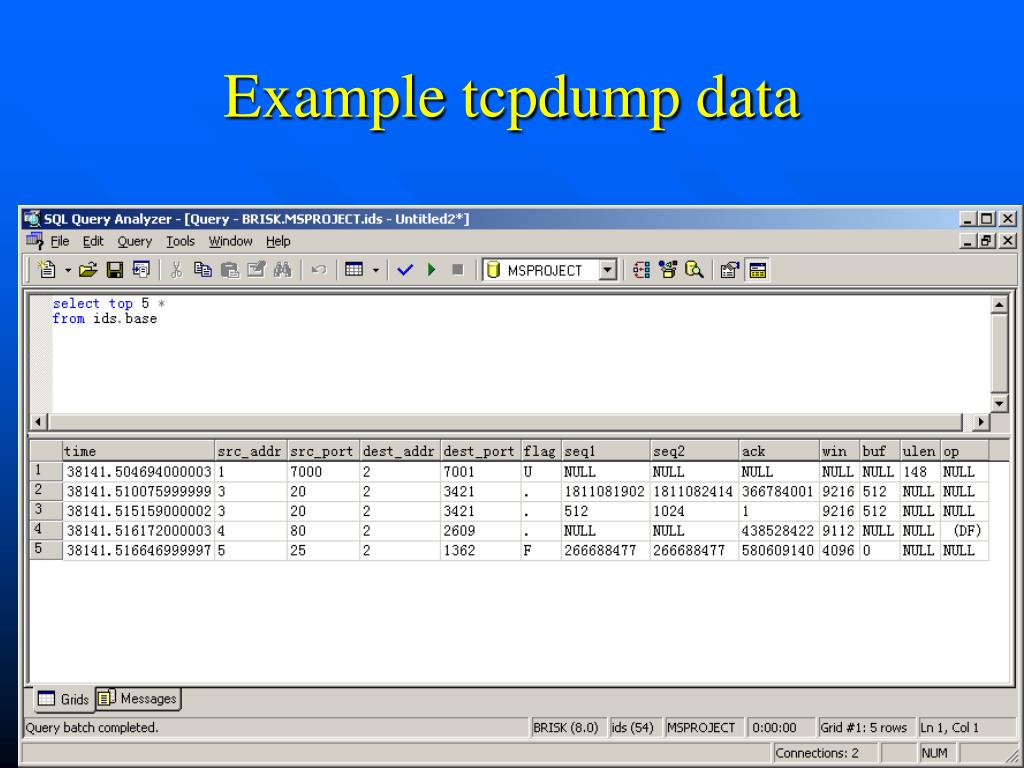Click the SQL Query Analyzer title bar icon

click(32, 219)
